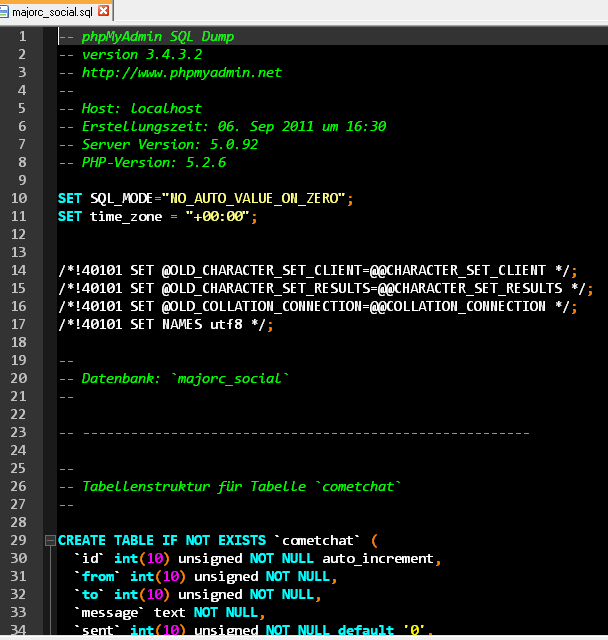Collapse the CREATE TABLE fold marker on line 29
Screen dimensions: 608x640
coord(50,541)
